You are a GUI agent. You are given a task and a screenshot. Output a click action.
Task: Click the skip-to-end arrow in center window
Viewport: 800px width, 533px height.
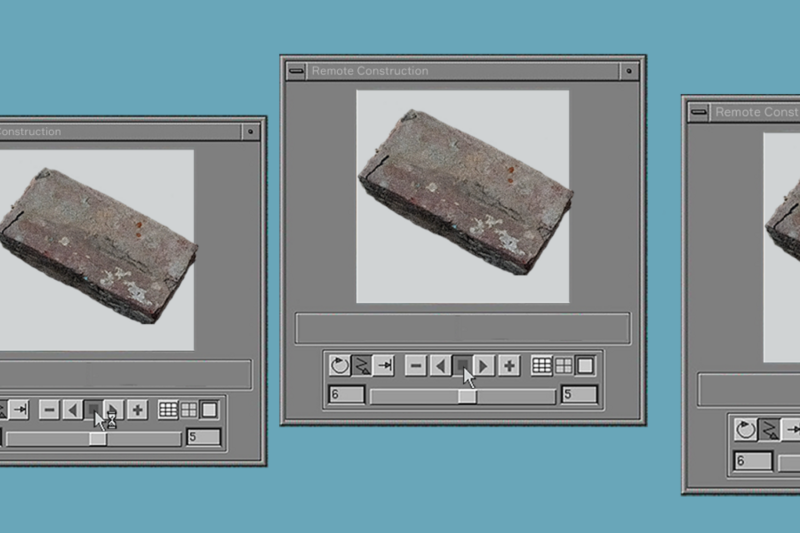click(x=385, y=365)
